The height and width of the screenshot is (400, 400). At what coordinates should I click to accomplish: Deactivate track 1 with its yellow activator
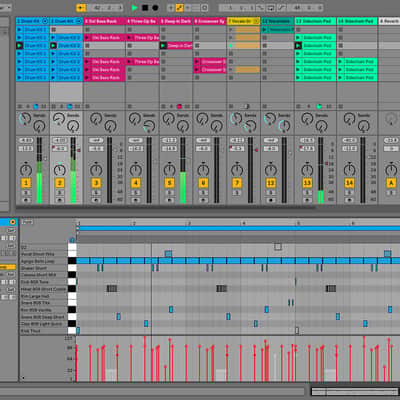26,183
